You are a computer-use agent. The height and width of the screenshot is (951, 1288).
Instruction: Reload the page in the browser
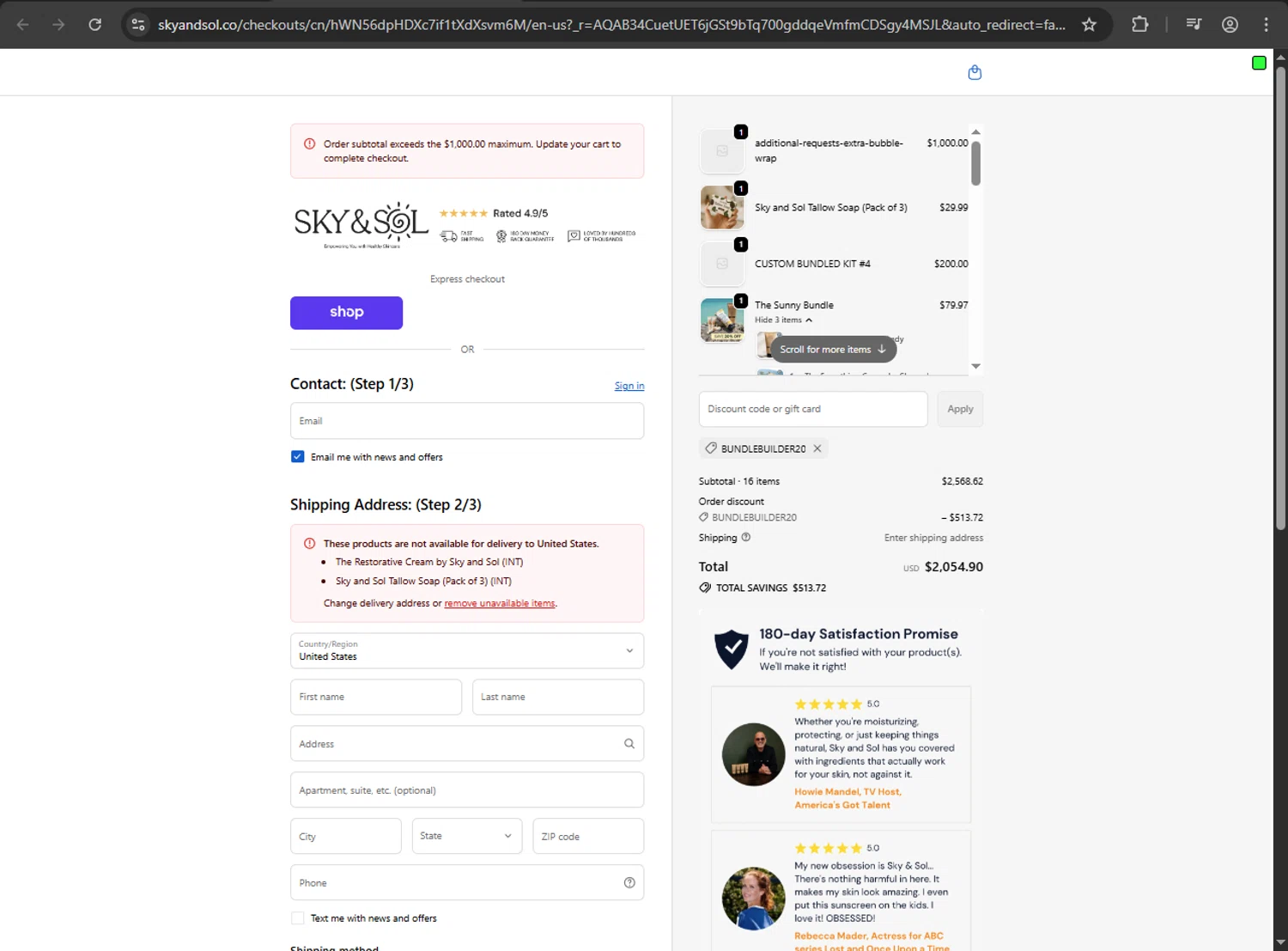[x=95, y=25]
